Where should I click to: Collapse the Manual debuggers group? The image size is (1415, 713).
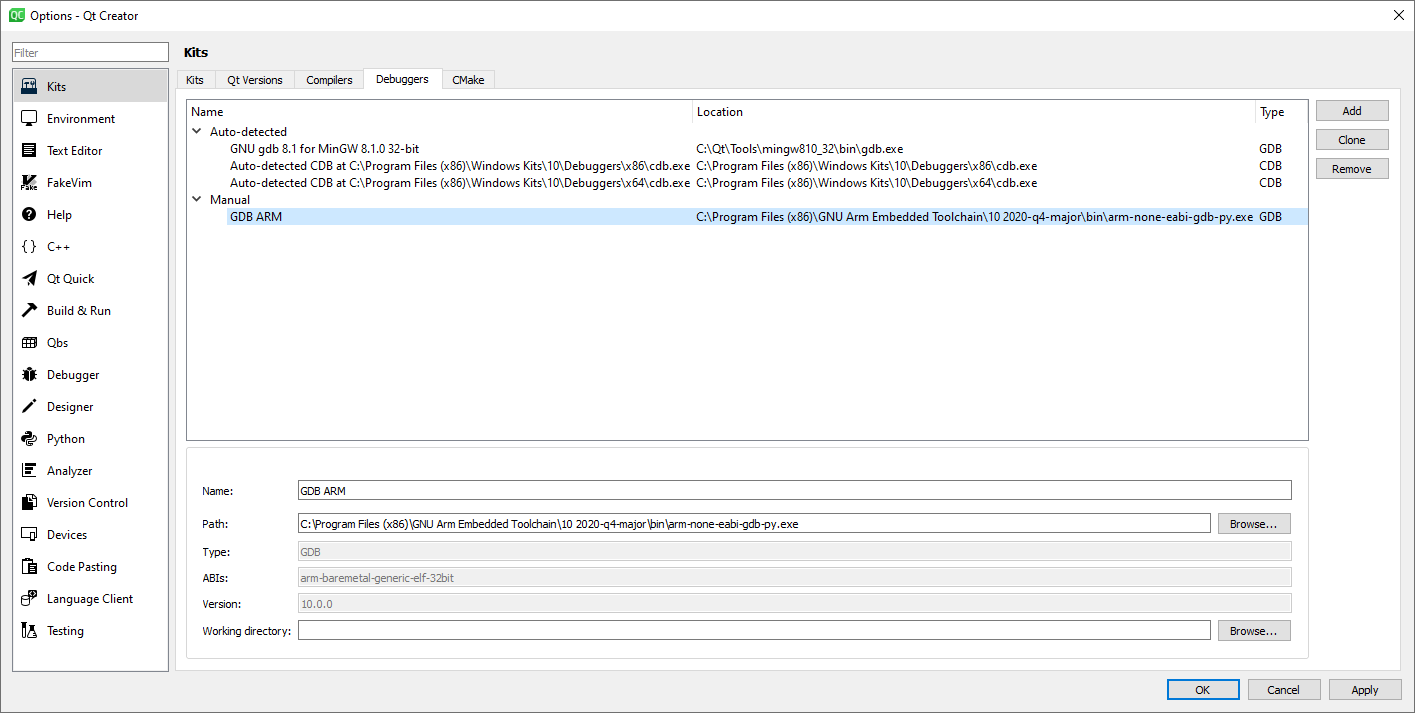click(197, 200)
